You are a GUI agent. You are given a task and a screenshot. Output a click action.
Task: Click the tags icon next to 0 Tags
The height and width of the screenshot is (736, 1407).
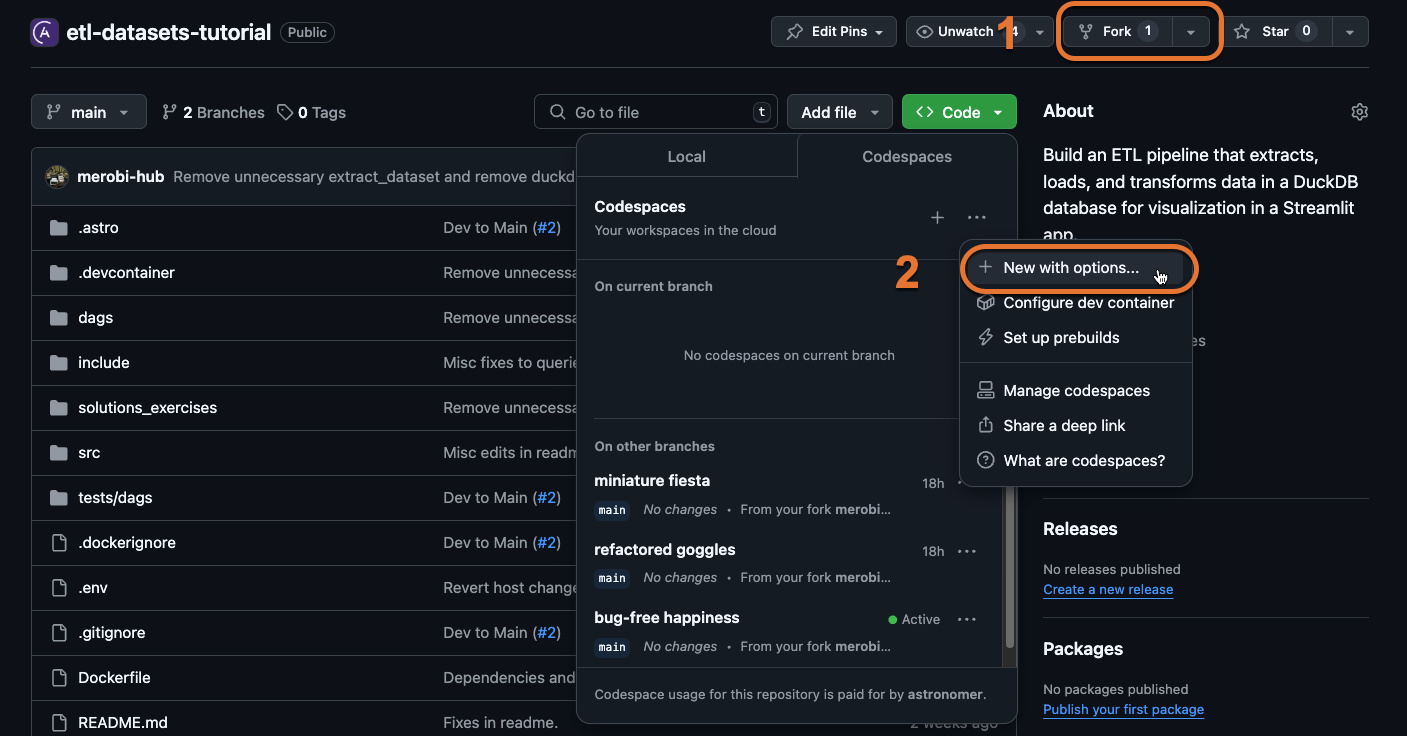pos(284,112)
